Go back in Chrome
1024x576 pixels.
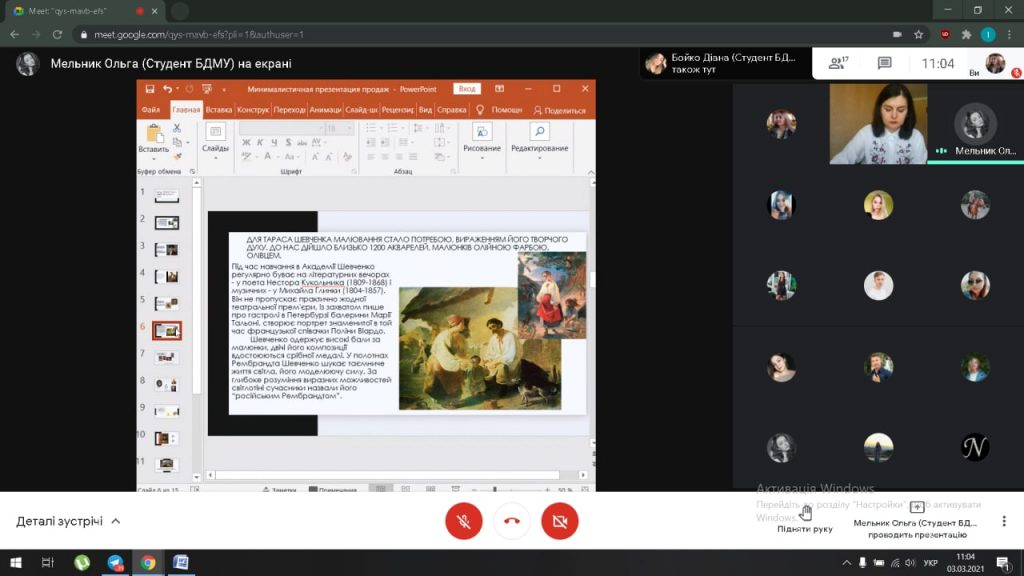(x=14, y=35)
